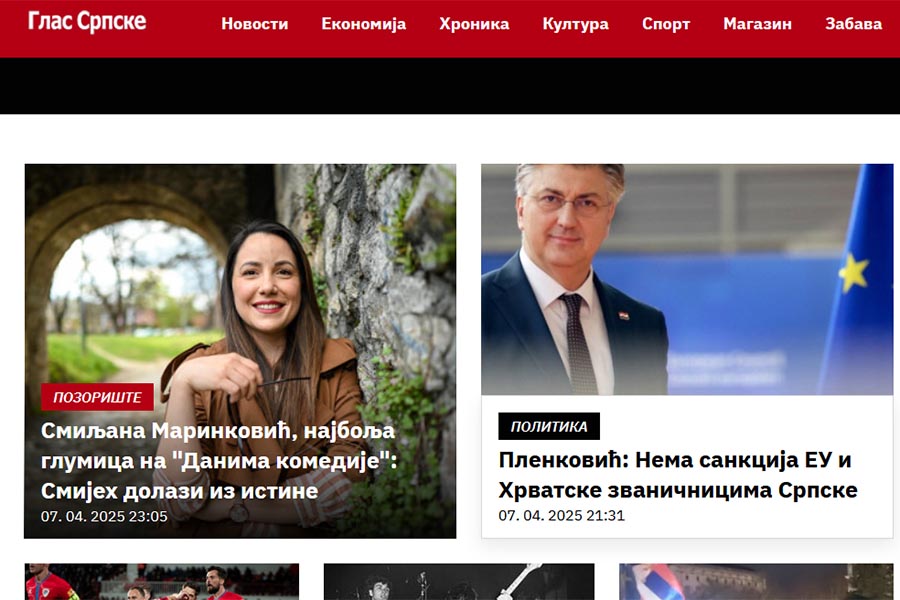
Task: Go to the Забава section
Action: (853, 24)
